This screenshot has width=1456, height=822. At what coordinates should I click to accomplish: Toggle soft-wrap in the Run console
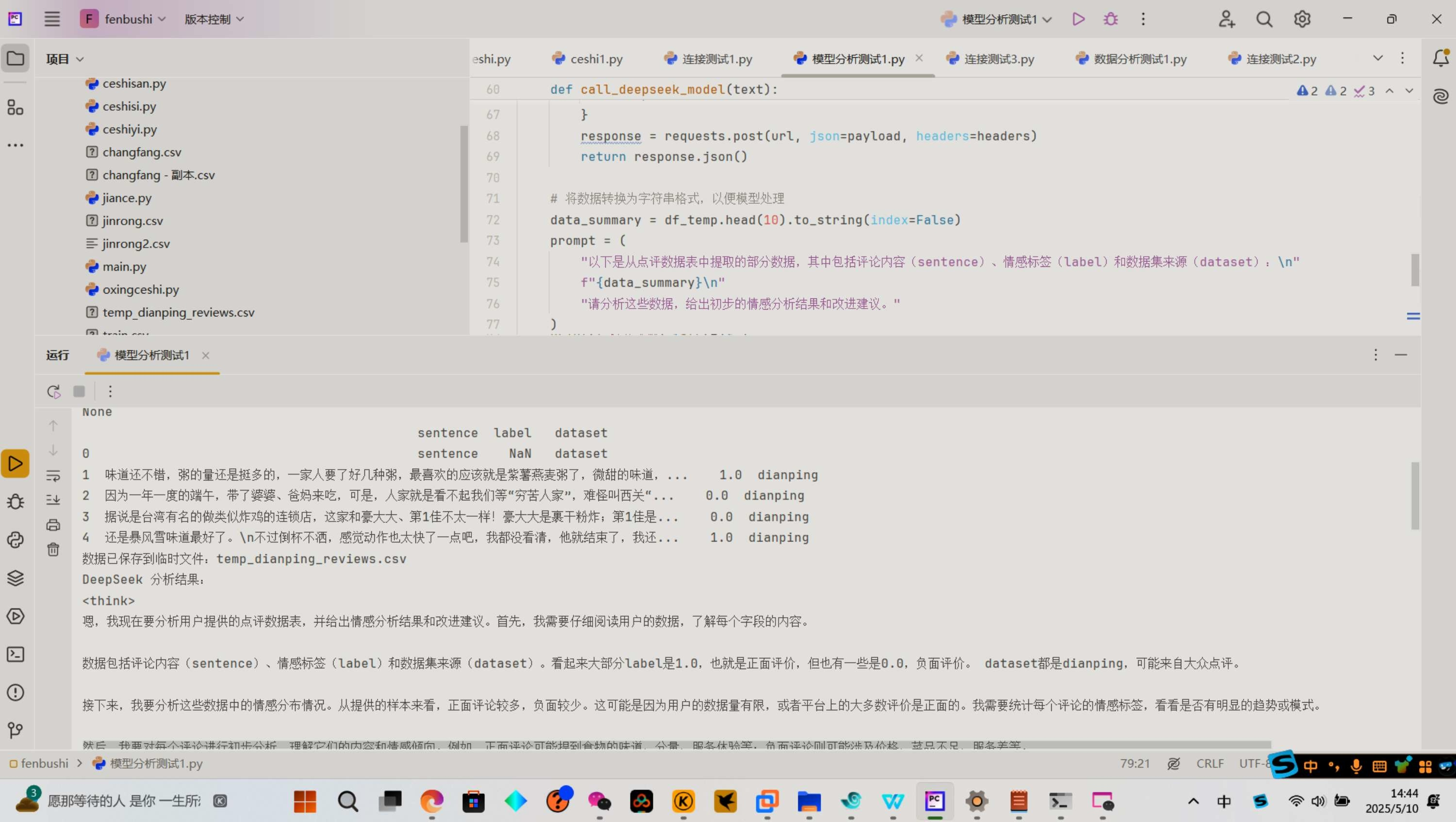53,476
